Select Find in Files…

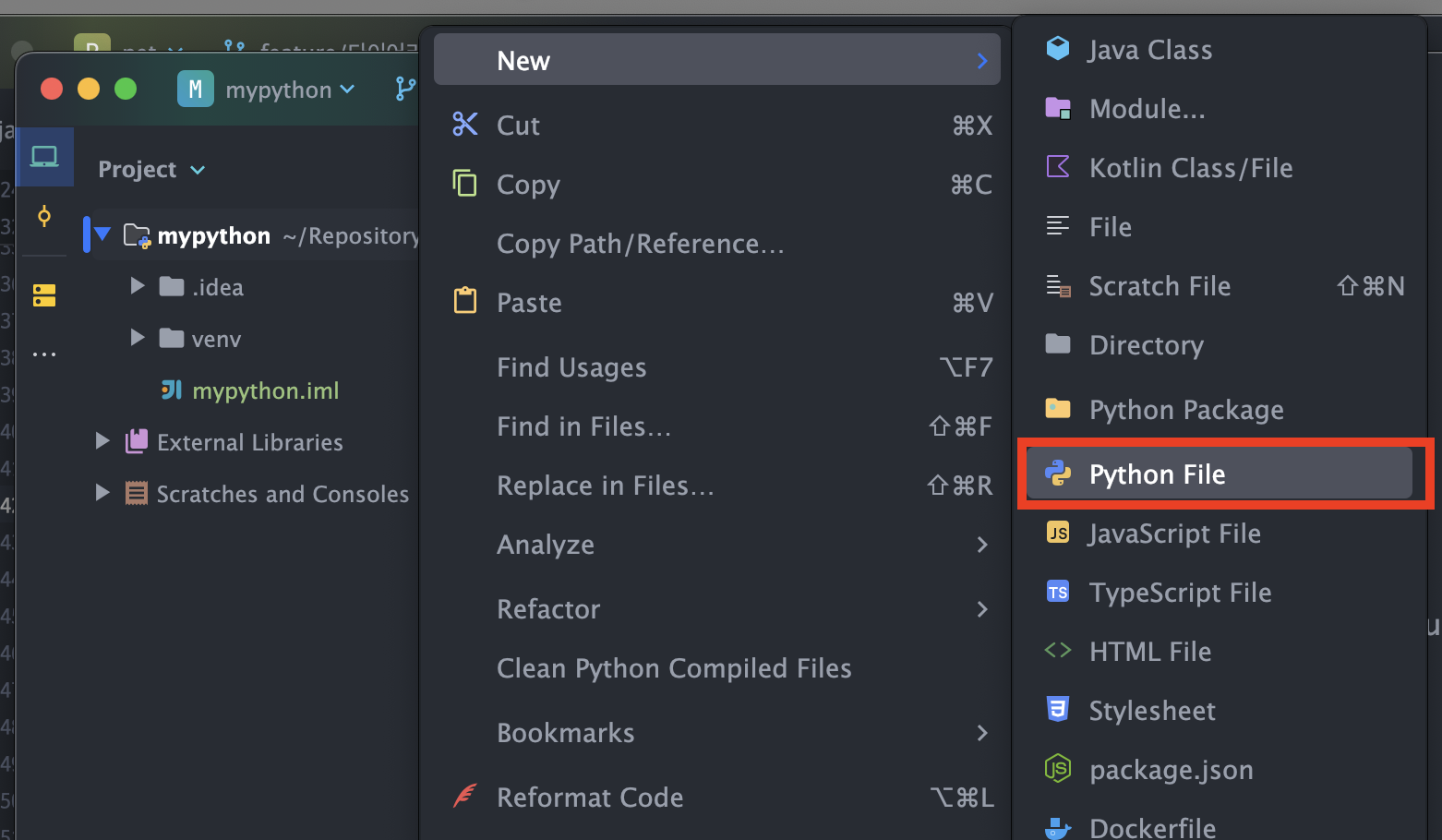(583, 426)
